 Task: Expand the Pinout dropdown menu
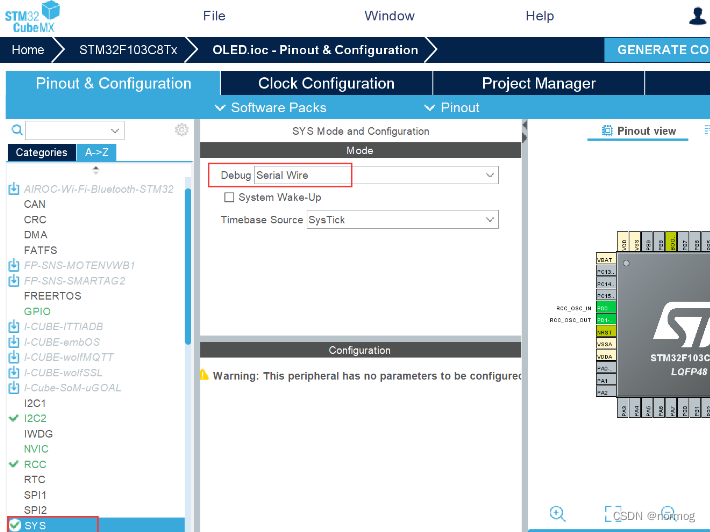coord(451,108)
